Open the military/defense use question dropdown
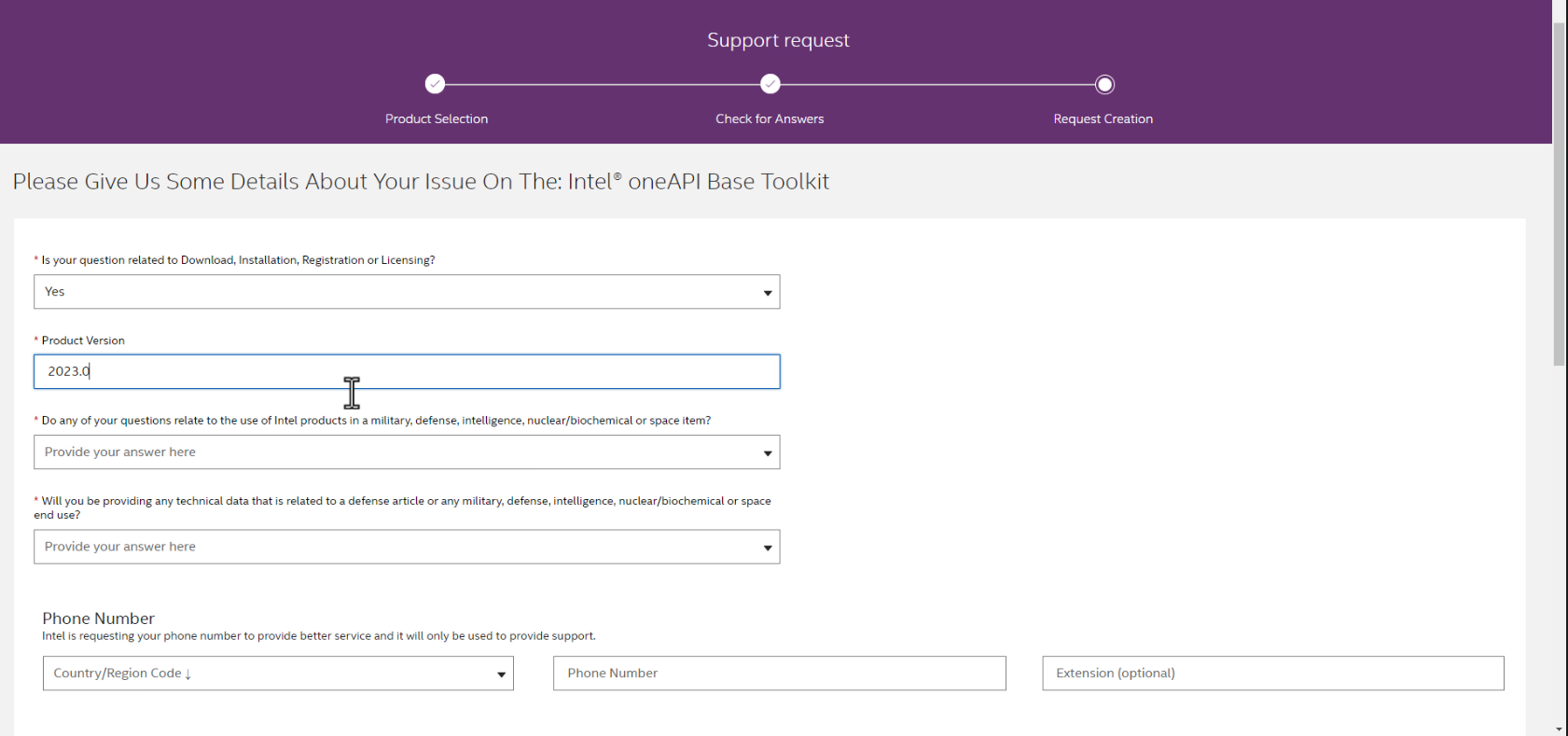 click(407, 452)
